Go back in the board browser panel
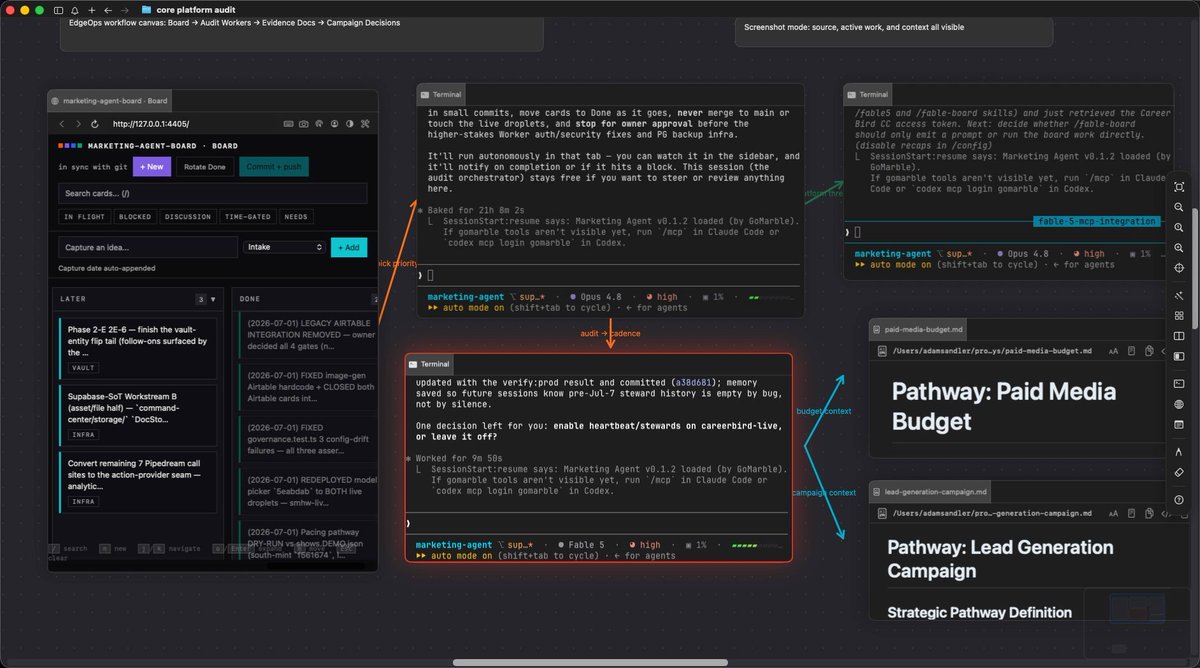 point(61,124)
